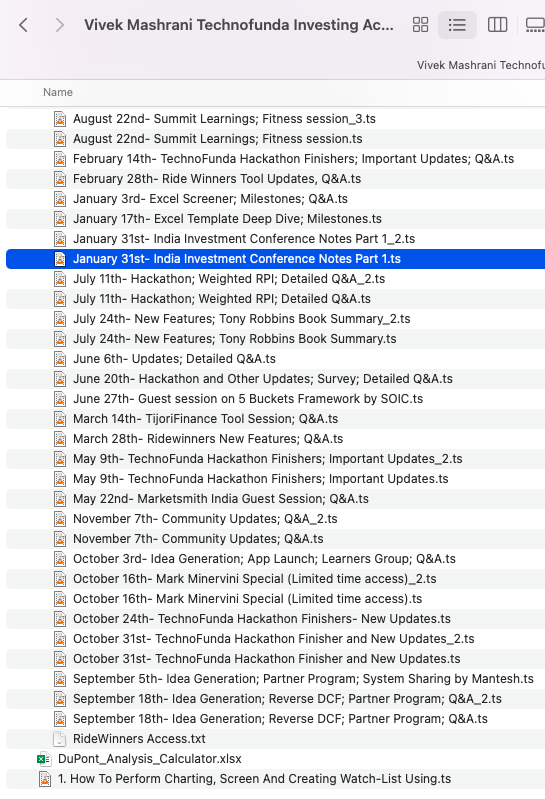Viewport: 545px width, 799px height.
Task: Select February 28th- Ride Winners Tool Updates, Q&A.ts
Action: click(x=217, y=179)
